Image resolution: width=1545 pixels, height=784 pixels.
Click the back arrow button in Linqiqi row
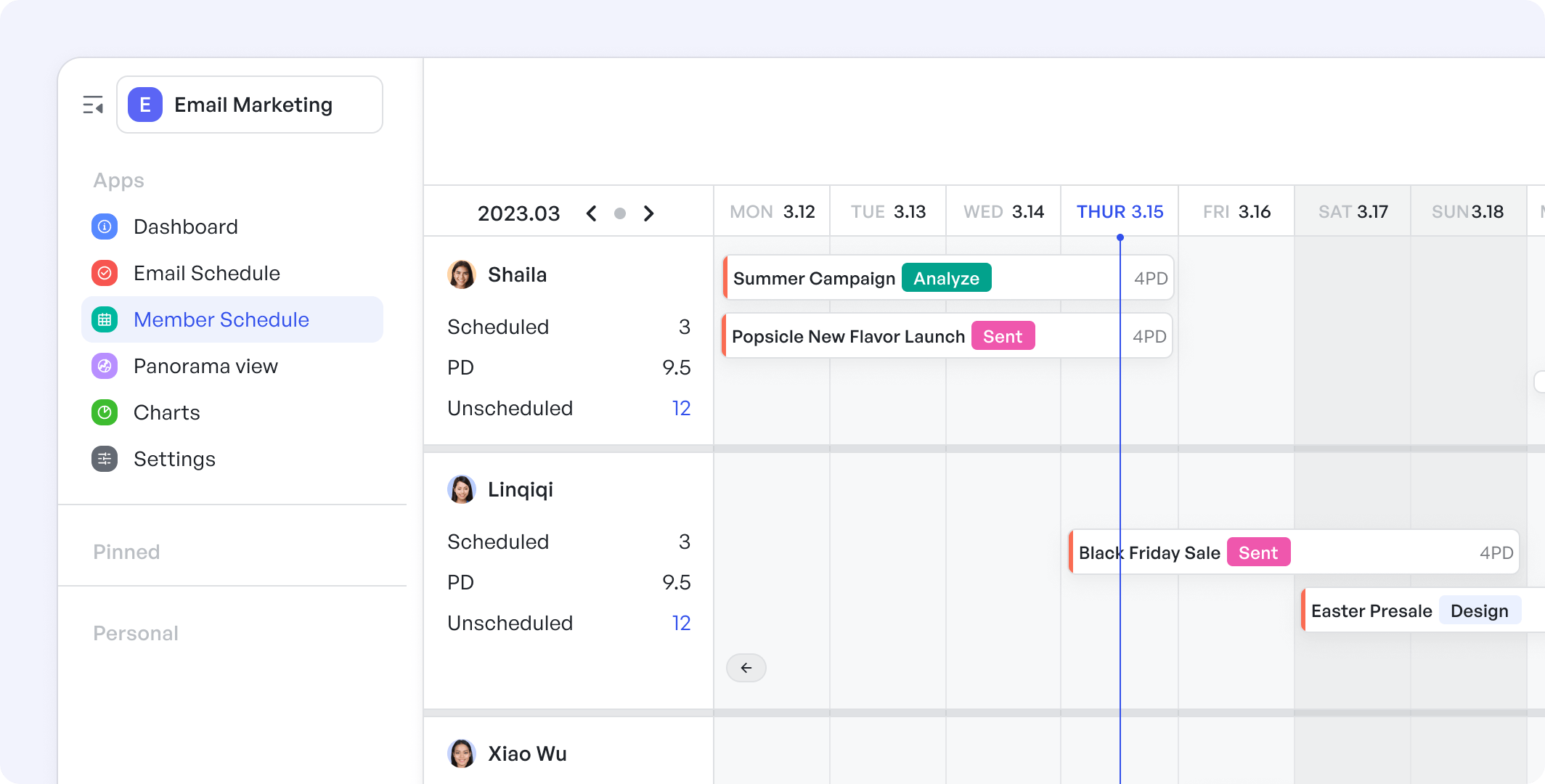point(746,668)
